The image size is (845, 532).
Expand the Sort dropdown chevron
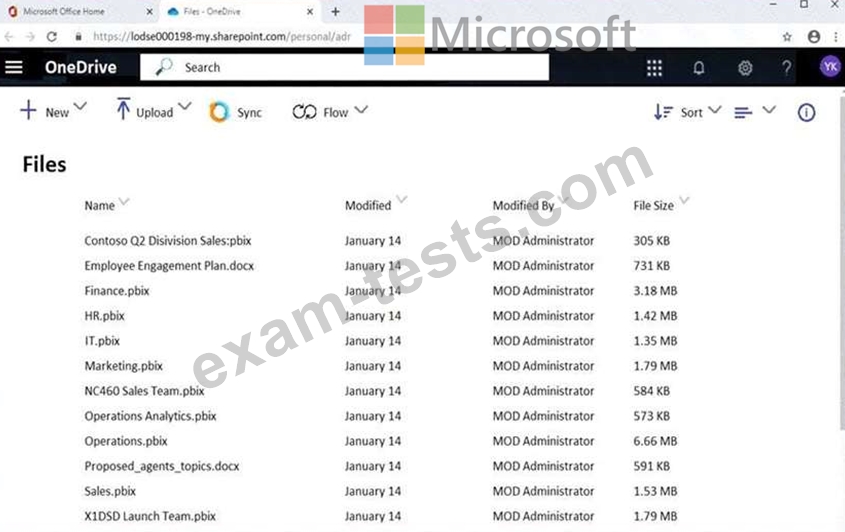(x=715, y=109)
